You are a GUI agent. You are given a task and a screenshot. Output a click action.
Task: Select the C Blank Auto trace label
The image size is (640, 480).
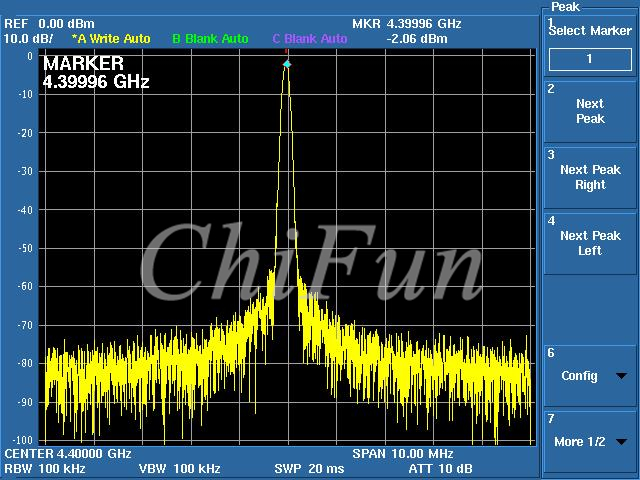[310, 39]
